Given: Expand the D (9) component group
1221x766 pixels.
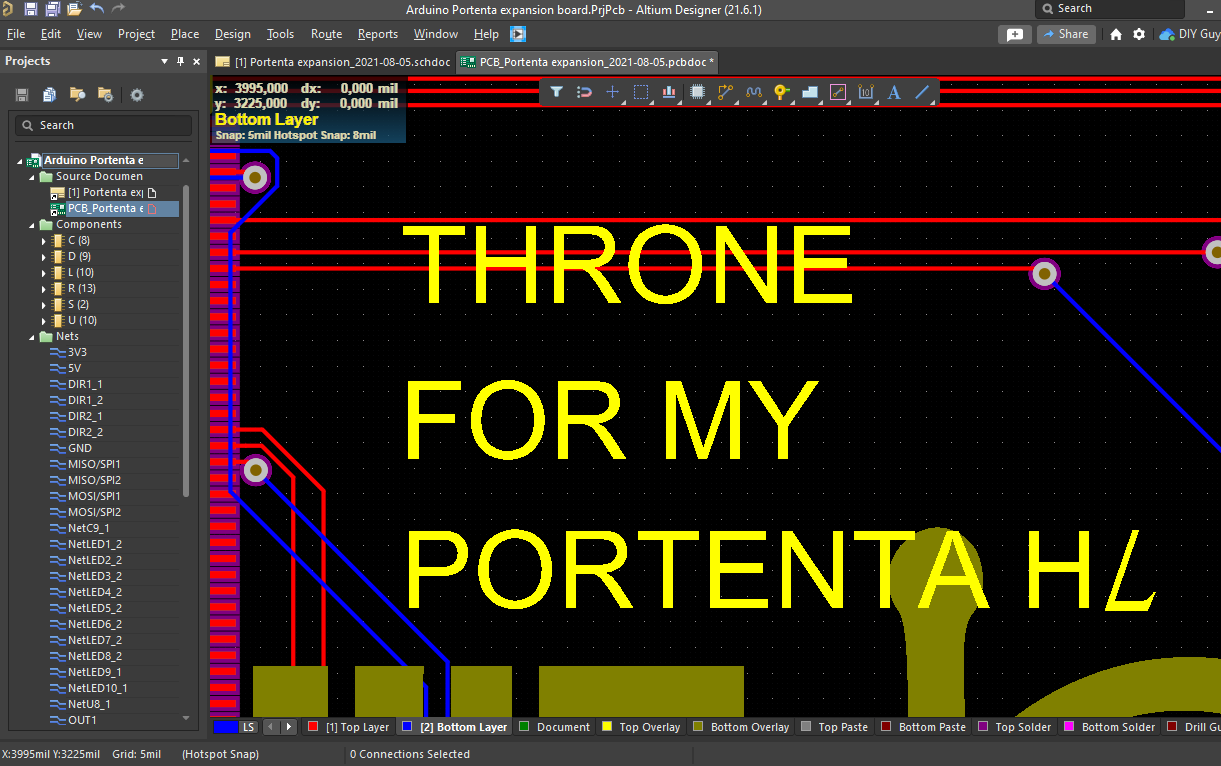Looking at the screenshot, I should point(44,257).
